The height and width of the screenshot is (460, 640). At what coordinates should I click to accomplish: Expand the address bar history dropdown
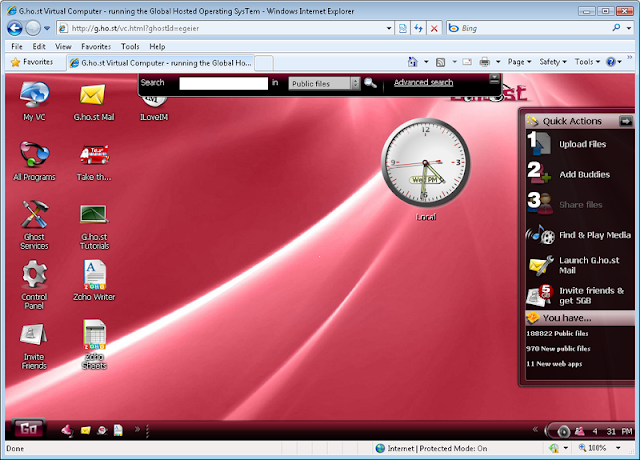point(389,28)
